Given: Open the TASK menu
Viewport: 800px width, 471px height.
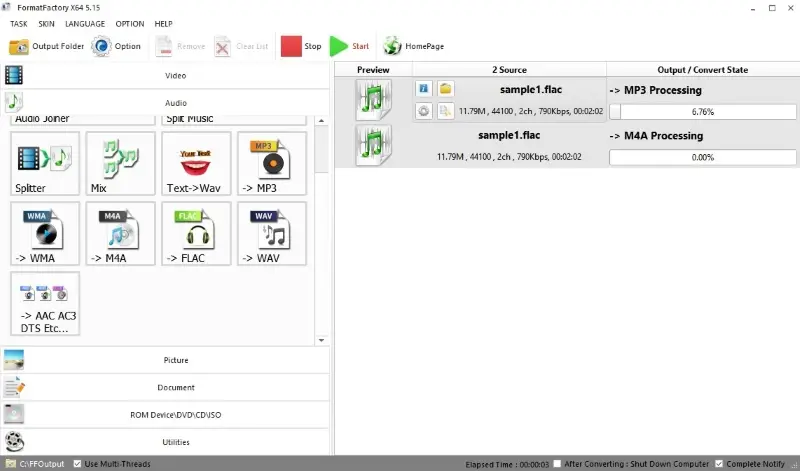Looking at the screenshot, I should tap(19, 24).
